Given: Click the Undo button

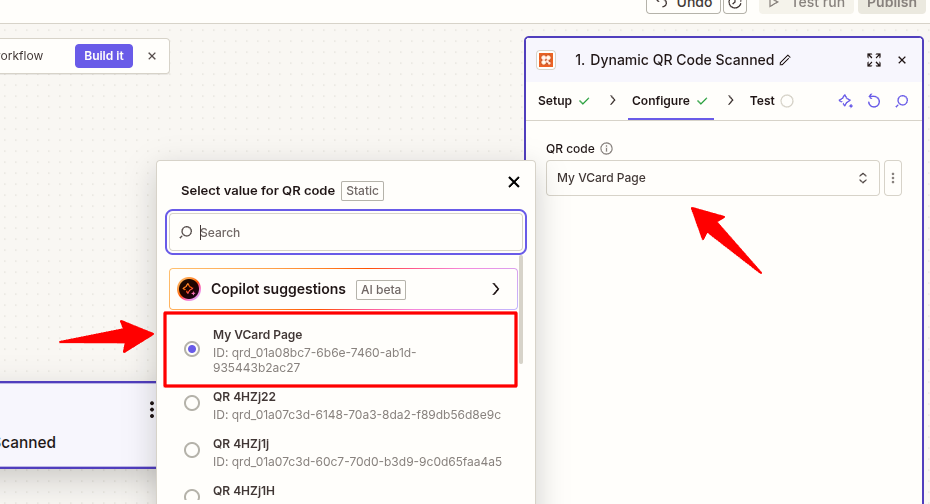Looking at the screenshot, I should (683, 4).
